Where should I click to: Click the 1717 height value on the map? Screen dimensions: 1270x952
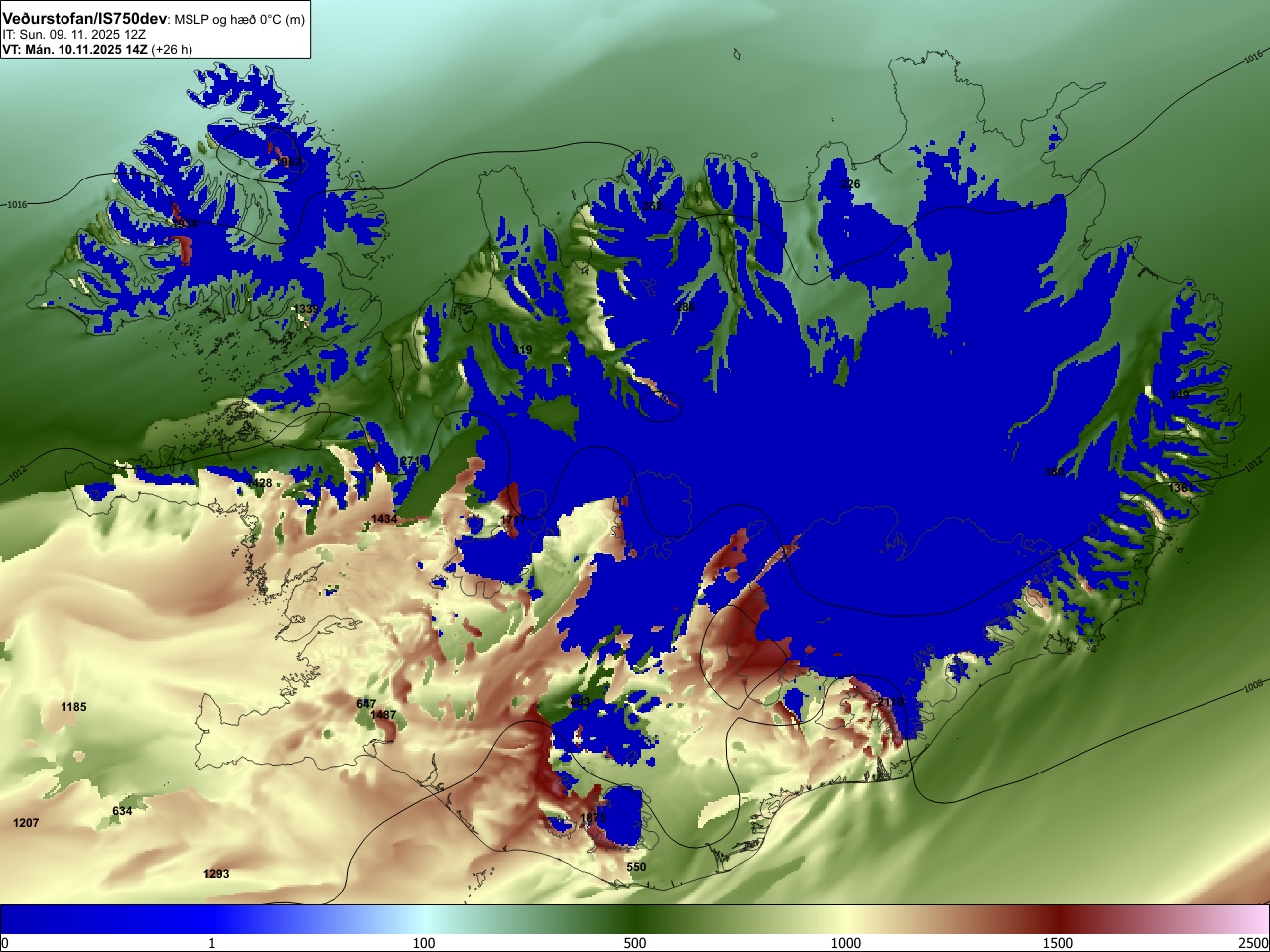513,519
